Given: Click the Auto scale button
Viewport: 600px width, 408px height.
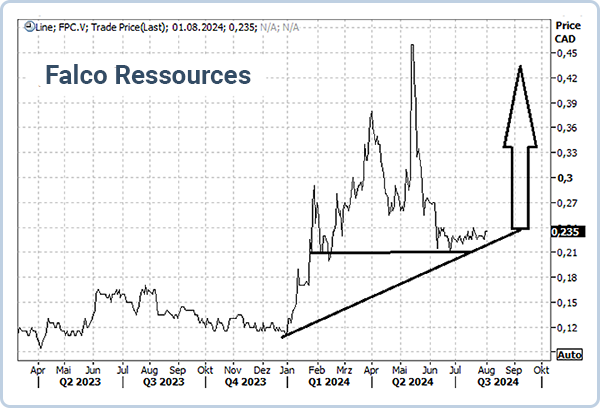Looking at the screenshot, I should pos(569,355).
